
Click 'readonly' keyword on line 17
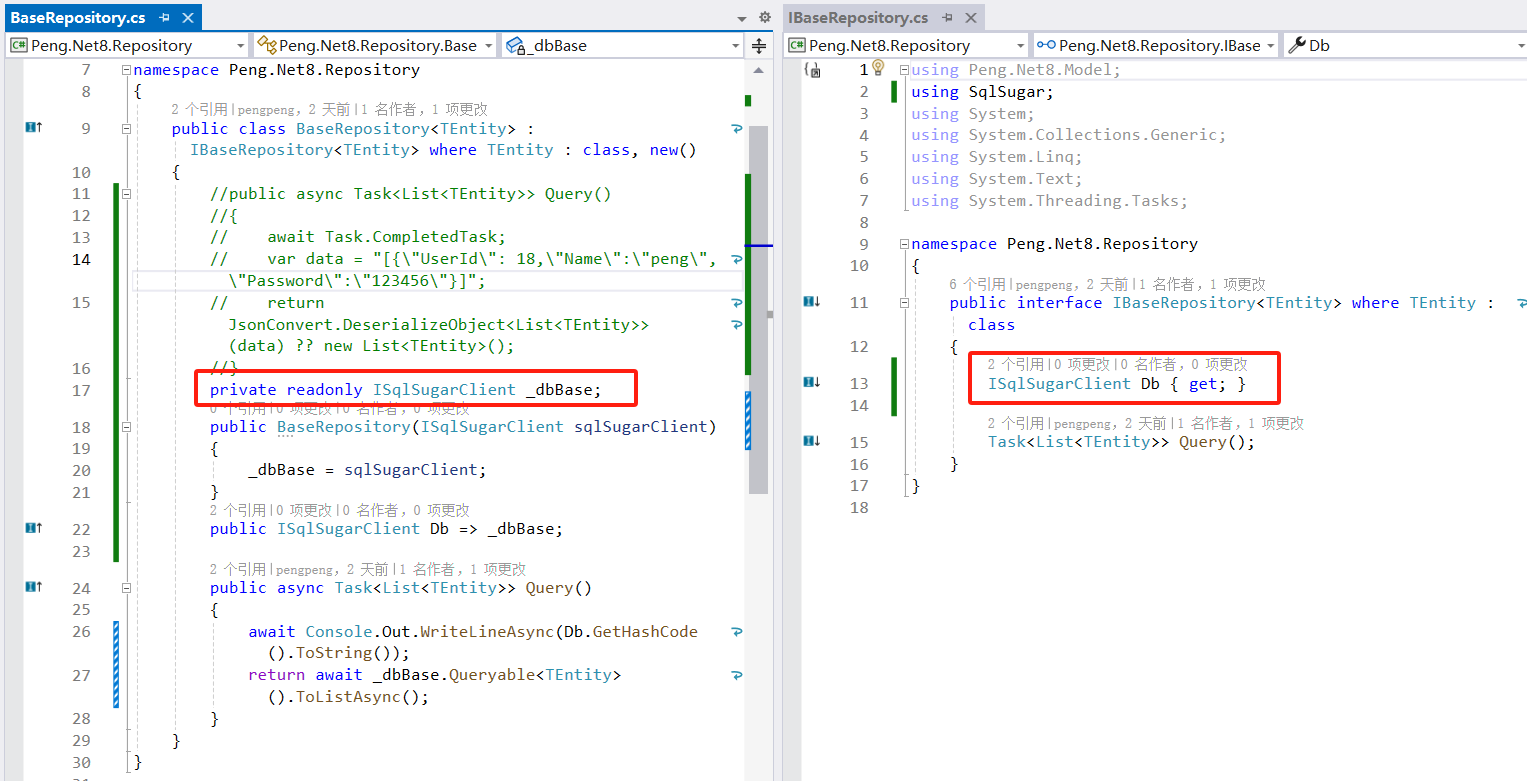pos(325,390)
